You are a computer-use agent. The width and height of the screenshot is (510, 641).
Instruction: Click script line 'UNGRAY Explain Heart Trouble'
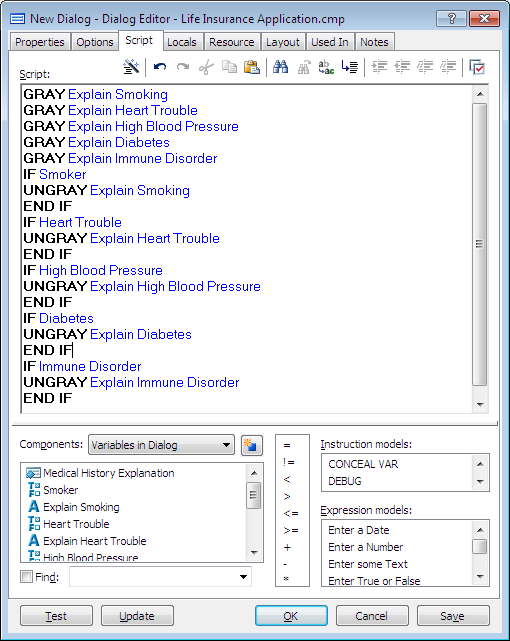tap(121, 238)
